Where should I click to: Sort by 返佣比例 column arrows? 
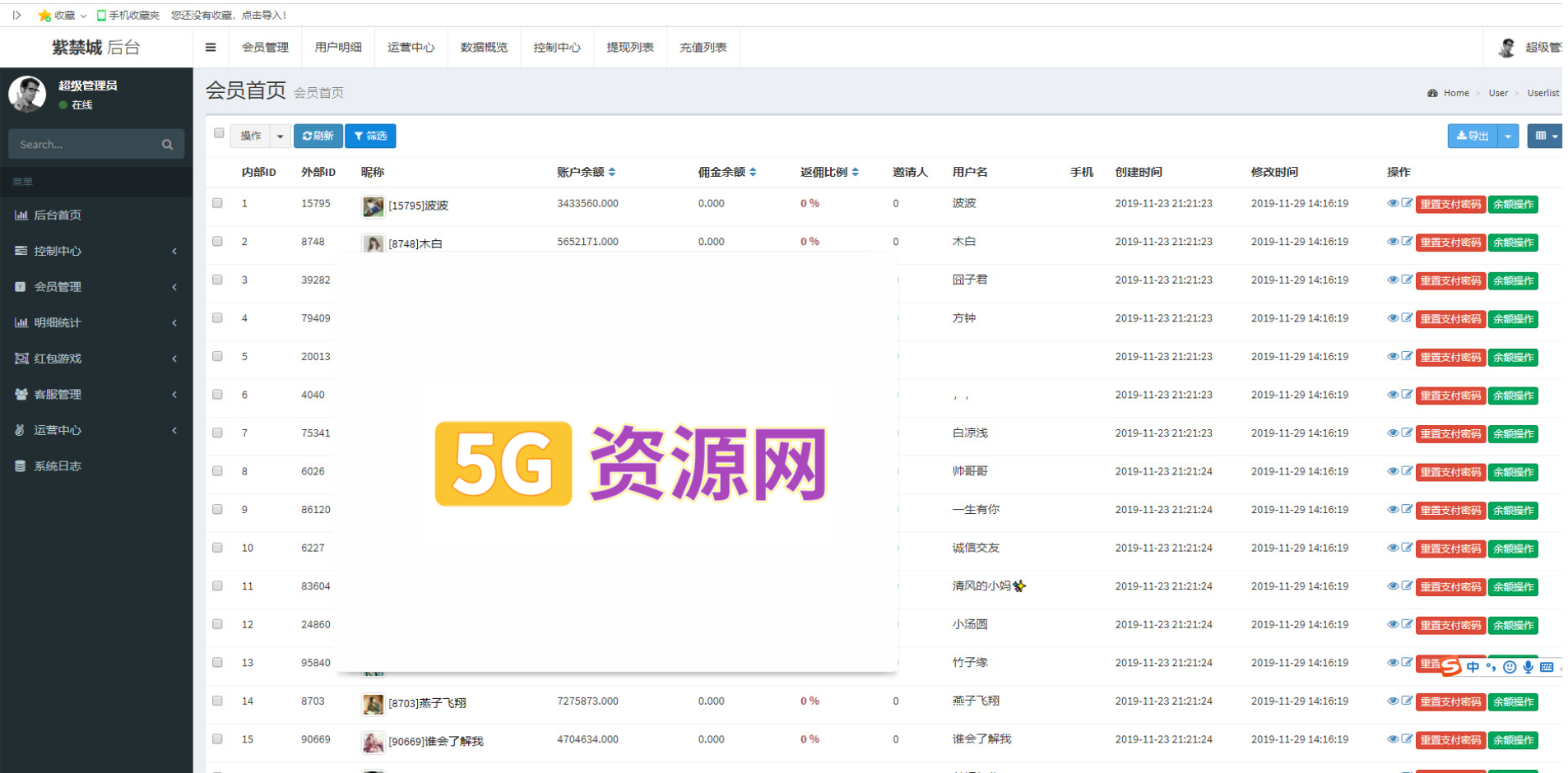click(x=856, y=172)
